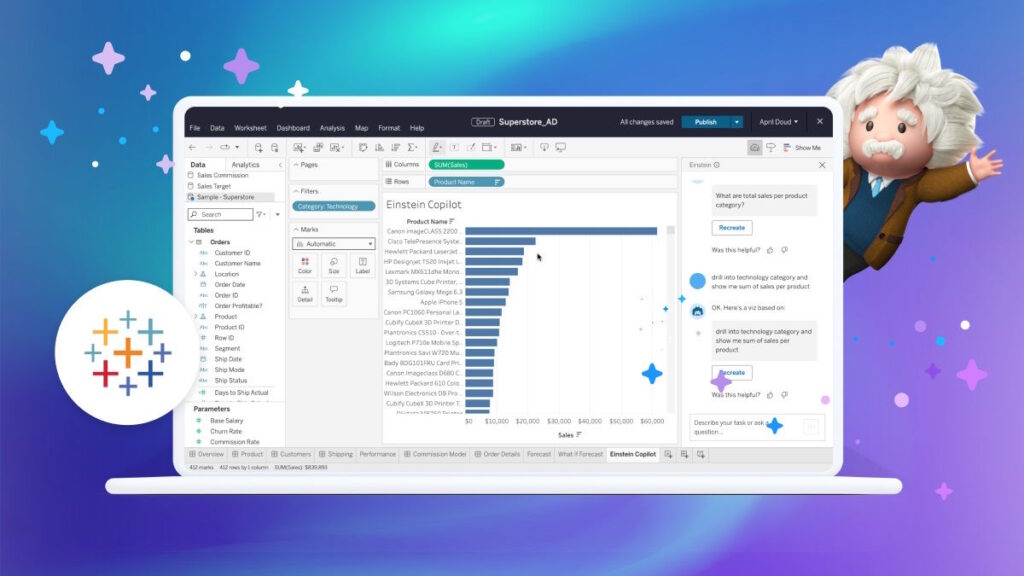Thumbs down the second Einstein response
Image resolution: width=1024 pixels, height=576 pixels.
pyautogui.click(x=784, y=395)
